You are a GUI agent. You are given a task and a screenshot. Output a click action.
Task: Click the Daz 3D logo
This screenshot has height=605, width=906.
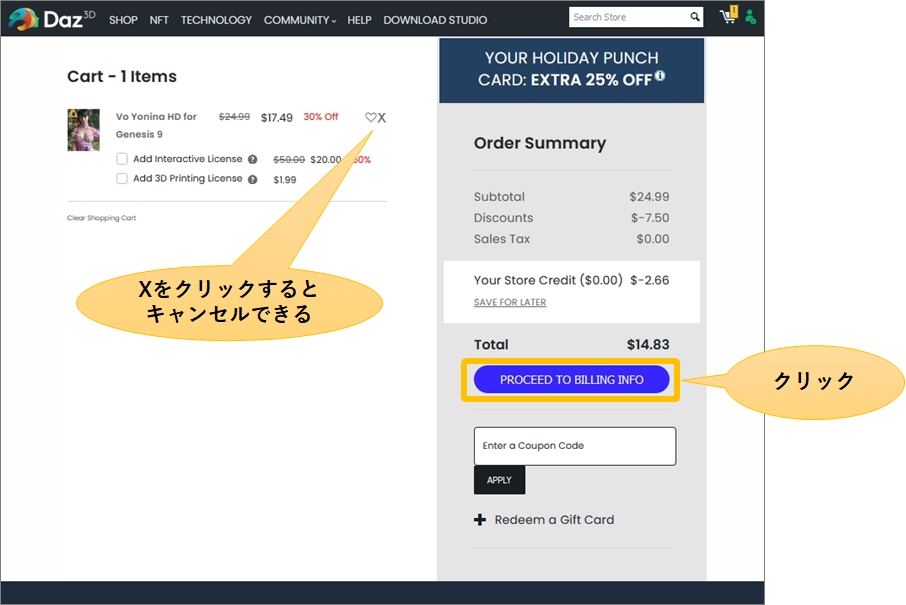51,19
